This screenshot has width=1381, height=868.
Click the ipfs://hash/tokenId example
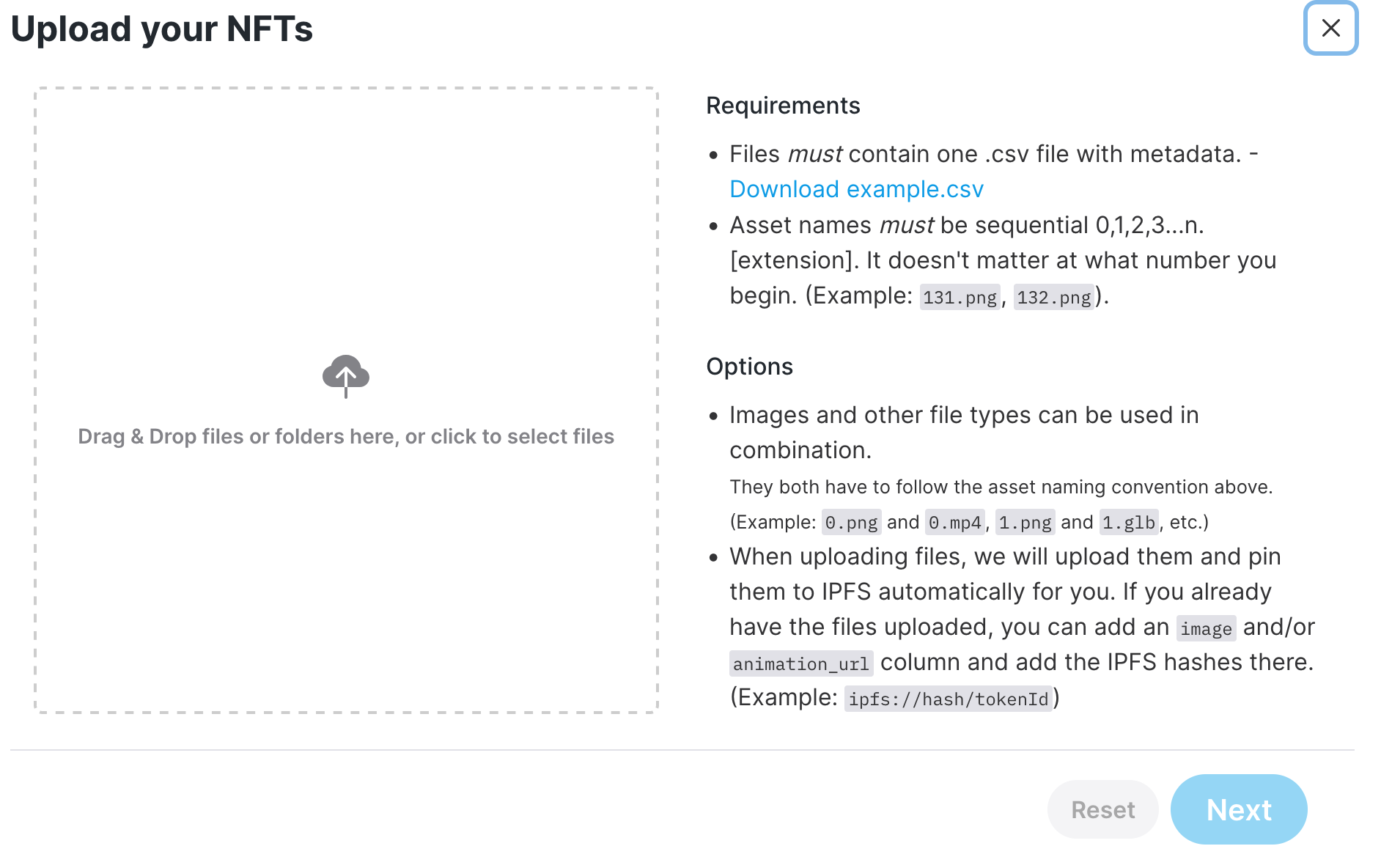949,699
